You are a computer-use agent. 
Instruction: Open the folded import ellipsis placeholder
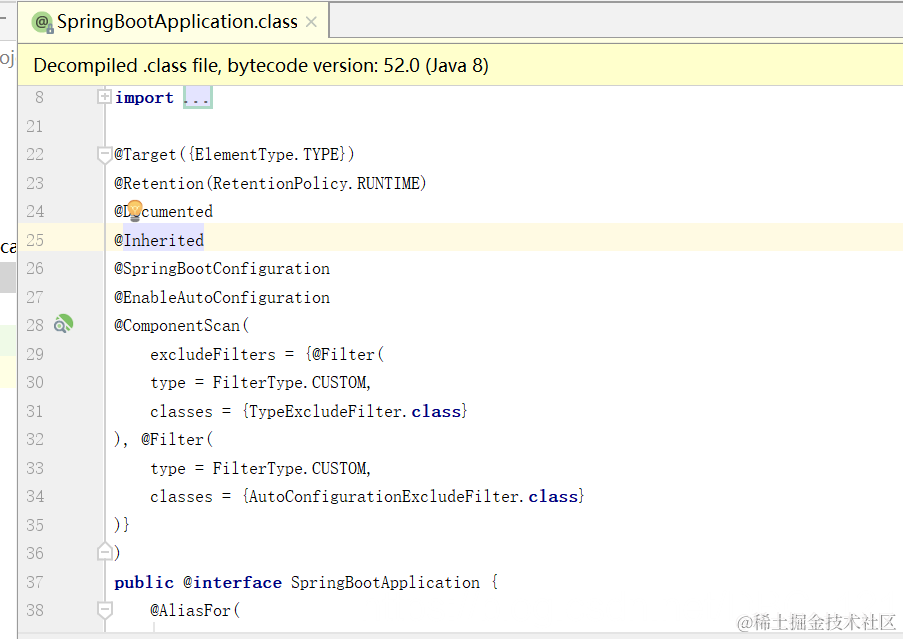pos(198,97)
